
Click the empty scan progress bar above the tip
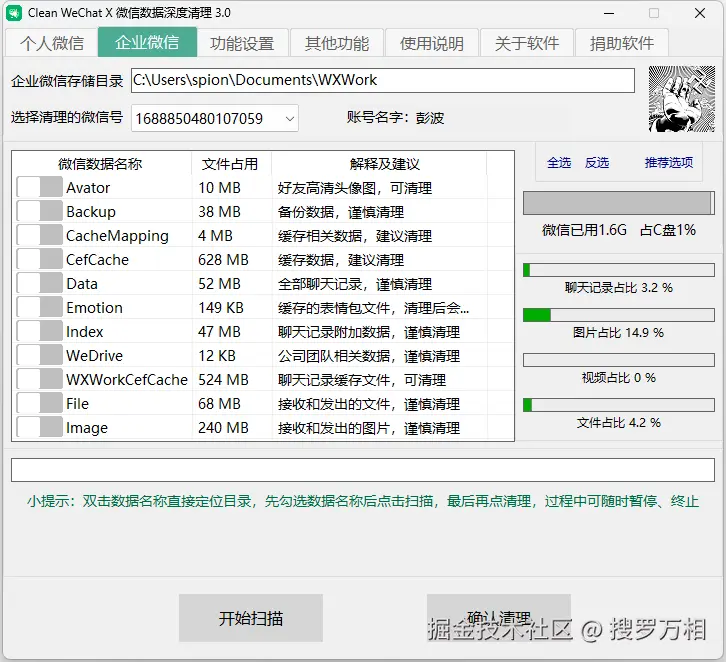[363, 470]
